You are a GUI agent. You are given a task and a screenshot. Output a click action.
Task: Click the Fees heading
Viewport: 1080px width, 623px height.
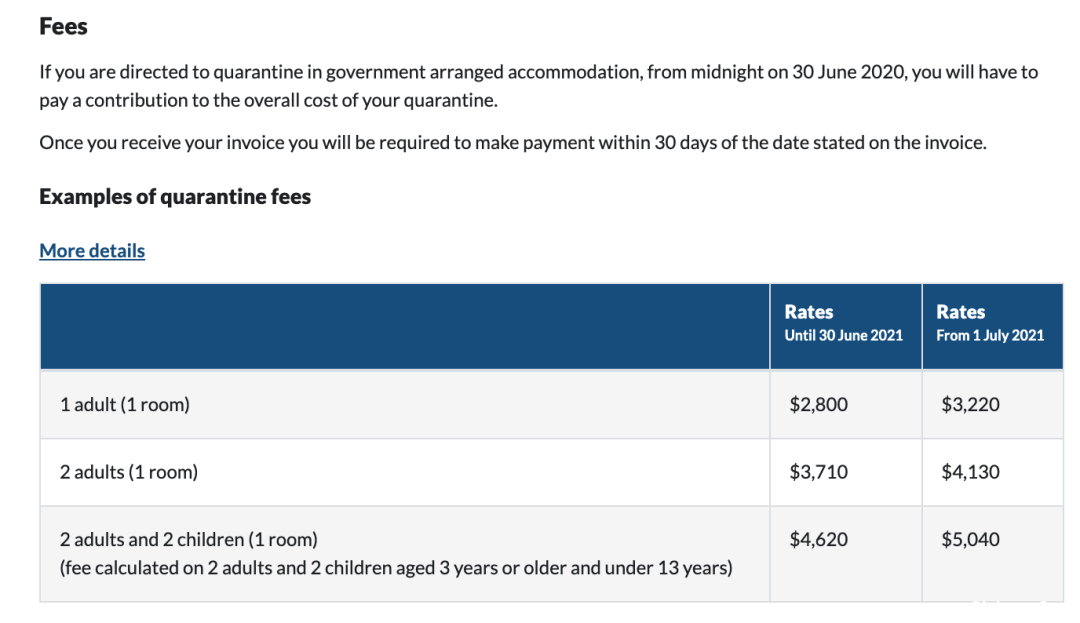click(63, 26)
